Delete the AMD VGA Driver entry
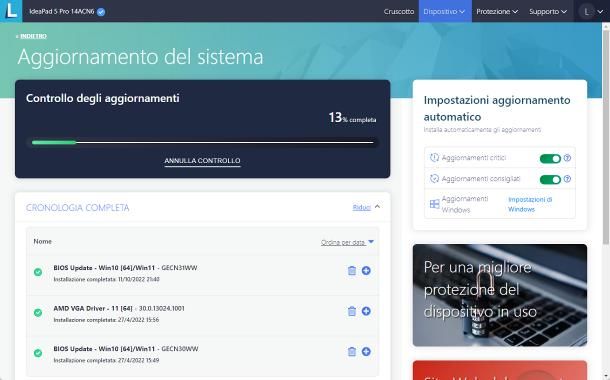The height and width of the screenshot is (380, 610). tap(352, 311)
